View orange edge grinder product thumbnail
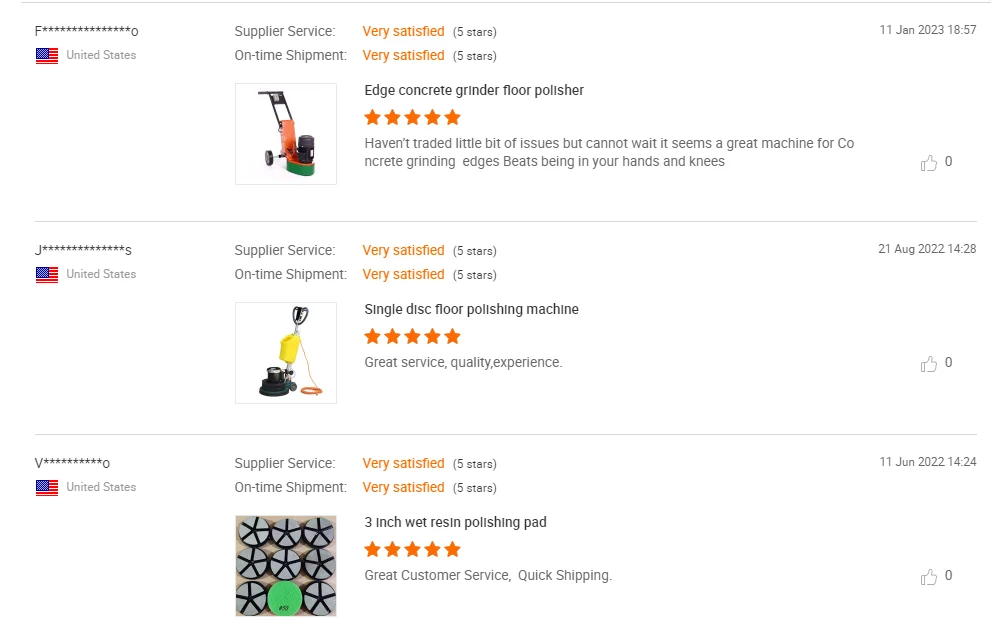Screen dimensions: 1000x643 click(x=286, y=134)
